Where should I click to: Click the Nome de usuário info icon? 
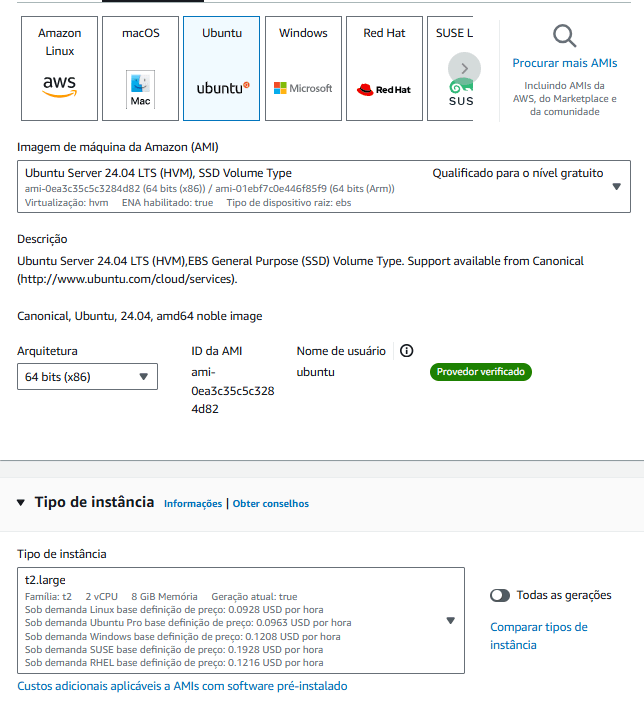(406, 351)
